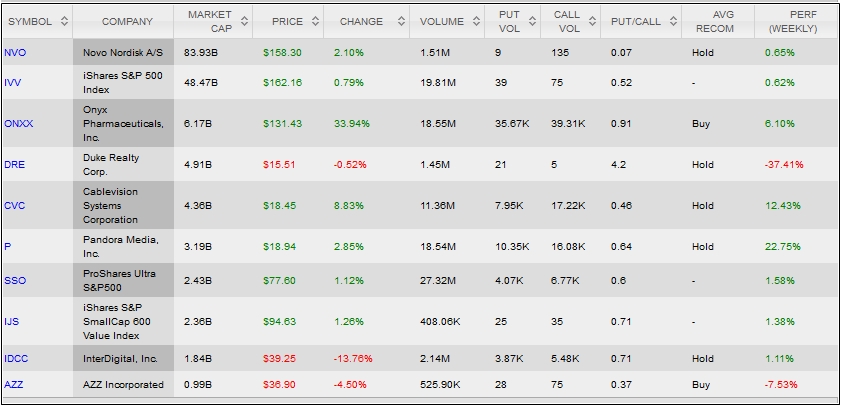Viewport: 841px width, 406px height.
Task: Click the 22.75% weekly performance value
Action: tap(783, 247)
